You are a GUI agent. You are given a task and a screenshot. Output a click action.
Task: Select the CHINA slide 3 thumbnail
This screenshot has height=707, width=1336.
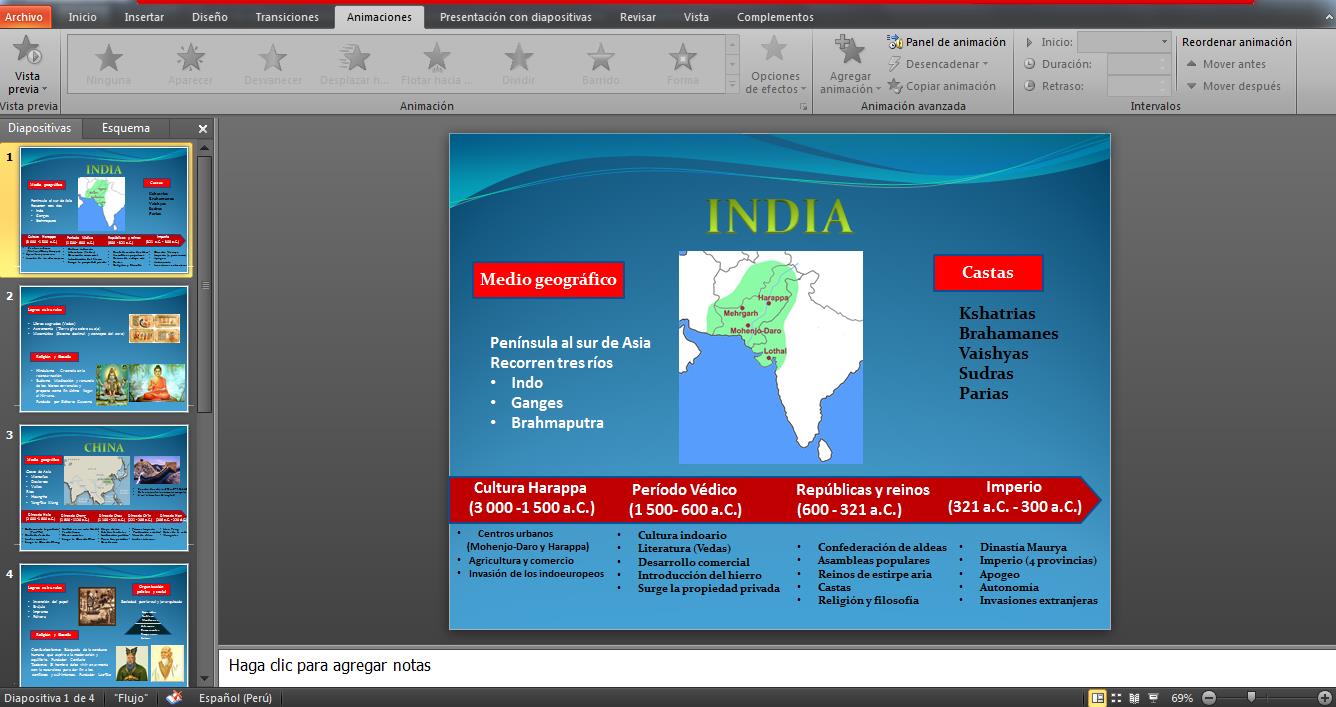pyautogui.click(x=104, y=488)
